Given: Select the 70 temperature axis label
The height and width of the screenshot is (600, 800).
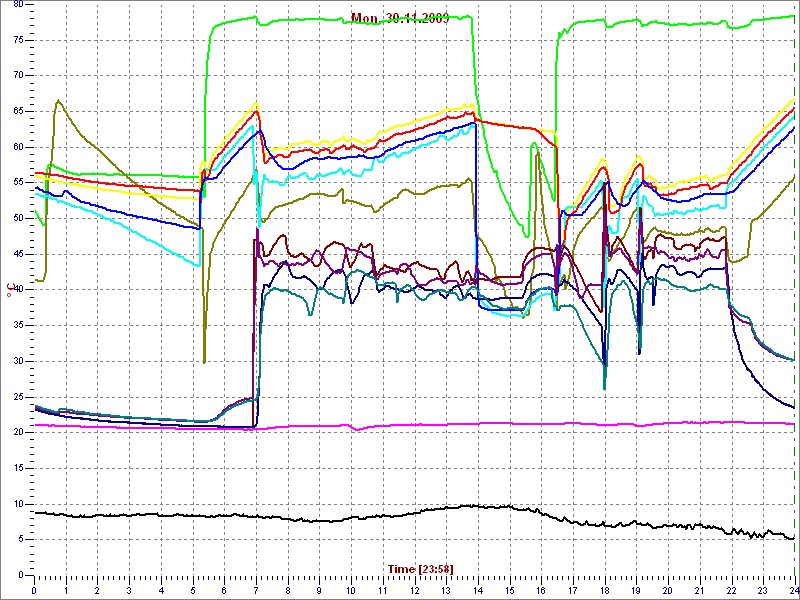Looking at the screenshot, I should [18, 76].
